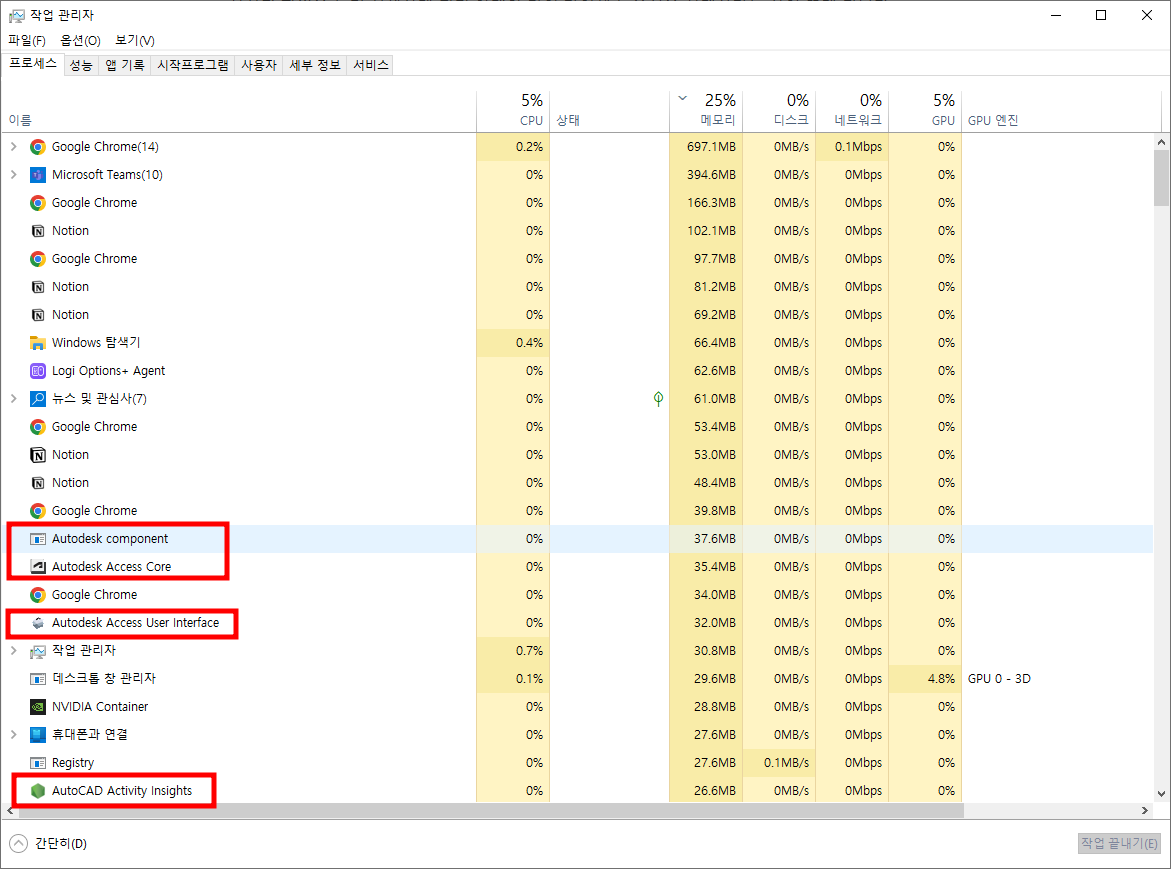1171x869 pixels.
Task: Click the NVIDIA Container icon
Action: pyautogui.click(x=37, y=707)
